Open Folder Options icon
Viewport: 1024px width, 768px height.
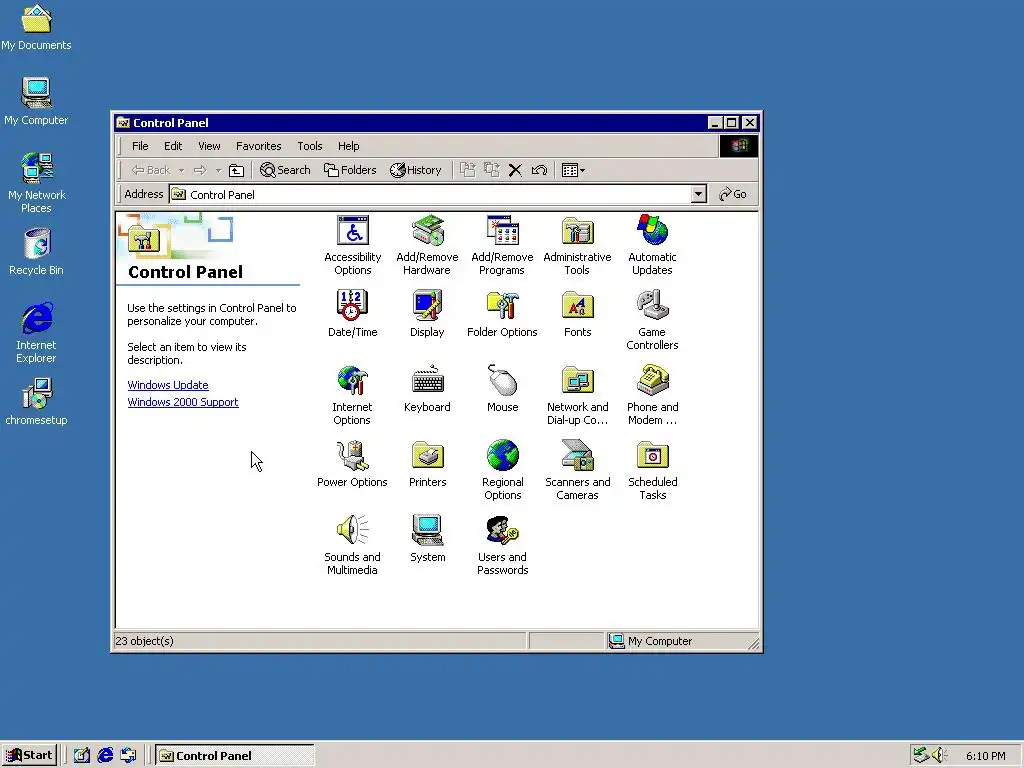[x=502, y=305]
